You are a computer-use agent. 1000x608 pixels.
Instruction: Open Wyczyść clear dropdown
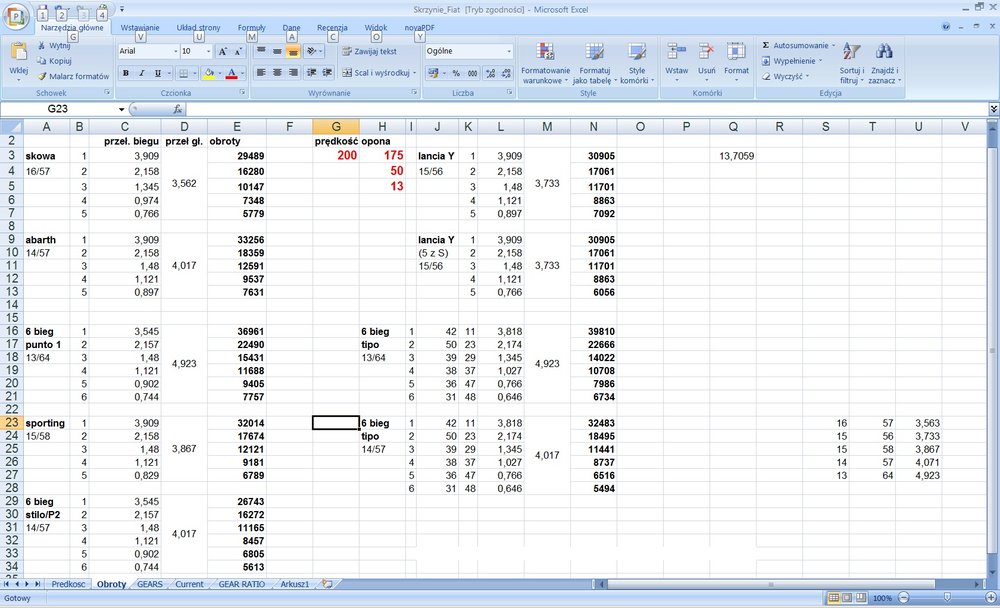(x=807, y=77)
